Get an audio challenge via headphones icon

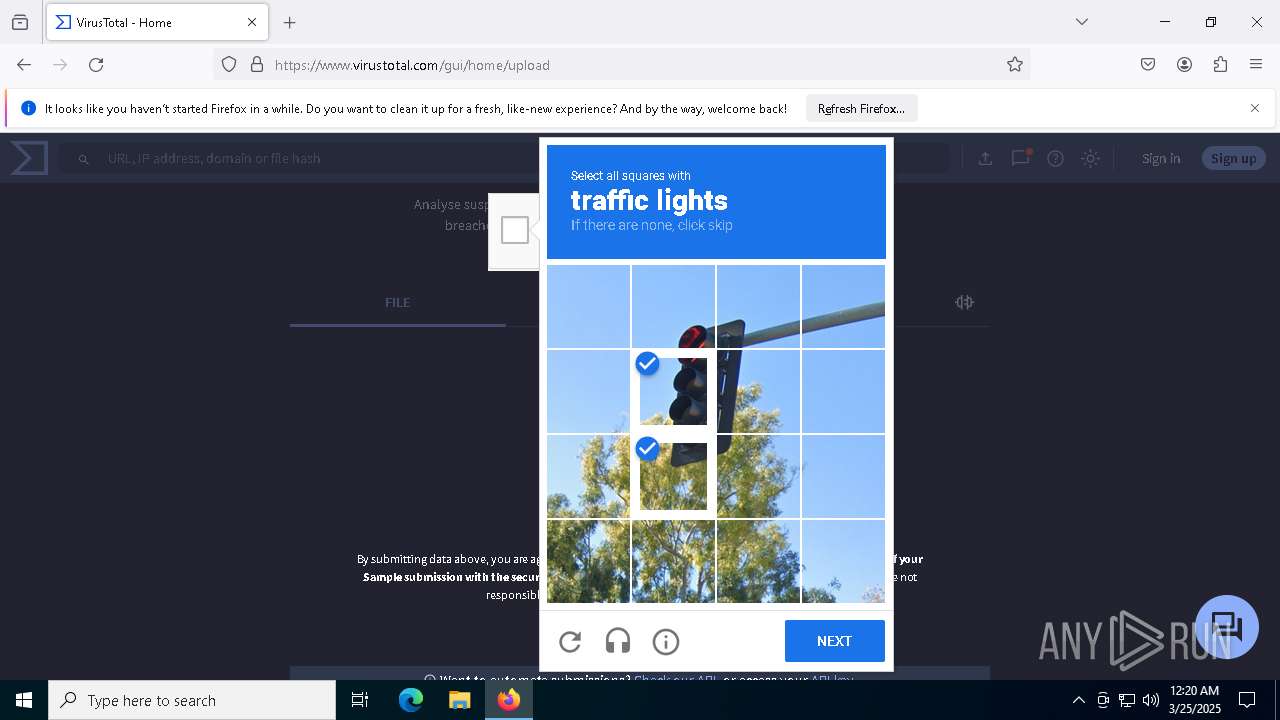tap(618, 642)
